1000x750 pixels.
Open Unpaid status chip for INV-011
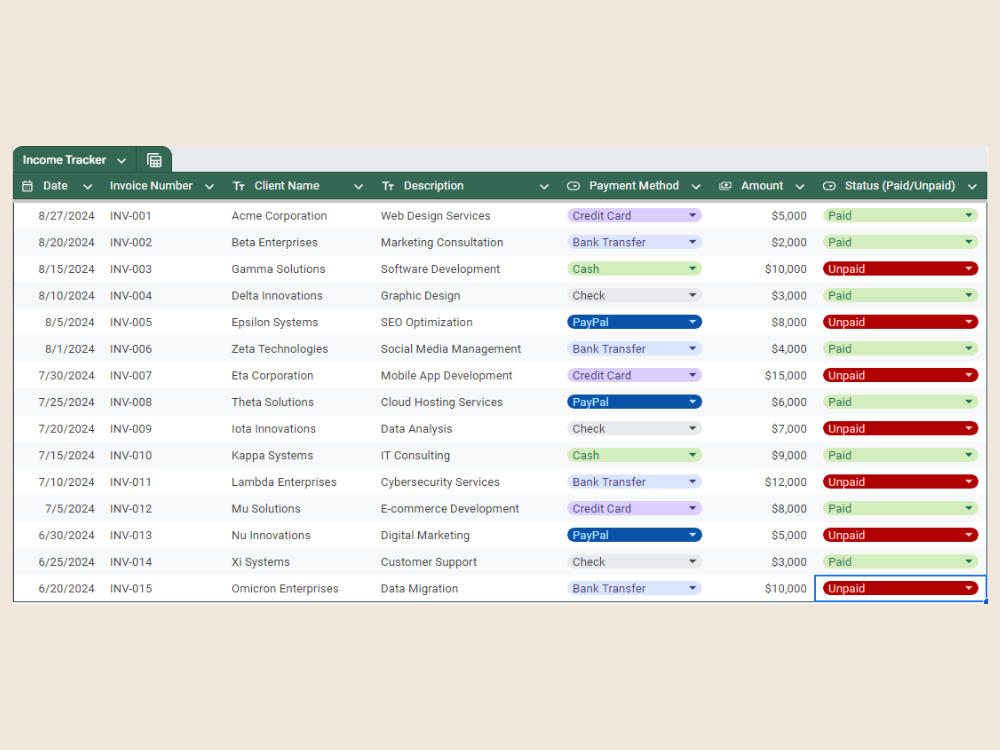pyautogui.click(x=901, y=482)
